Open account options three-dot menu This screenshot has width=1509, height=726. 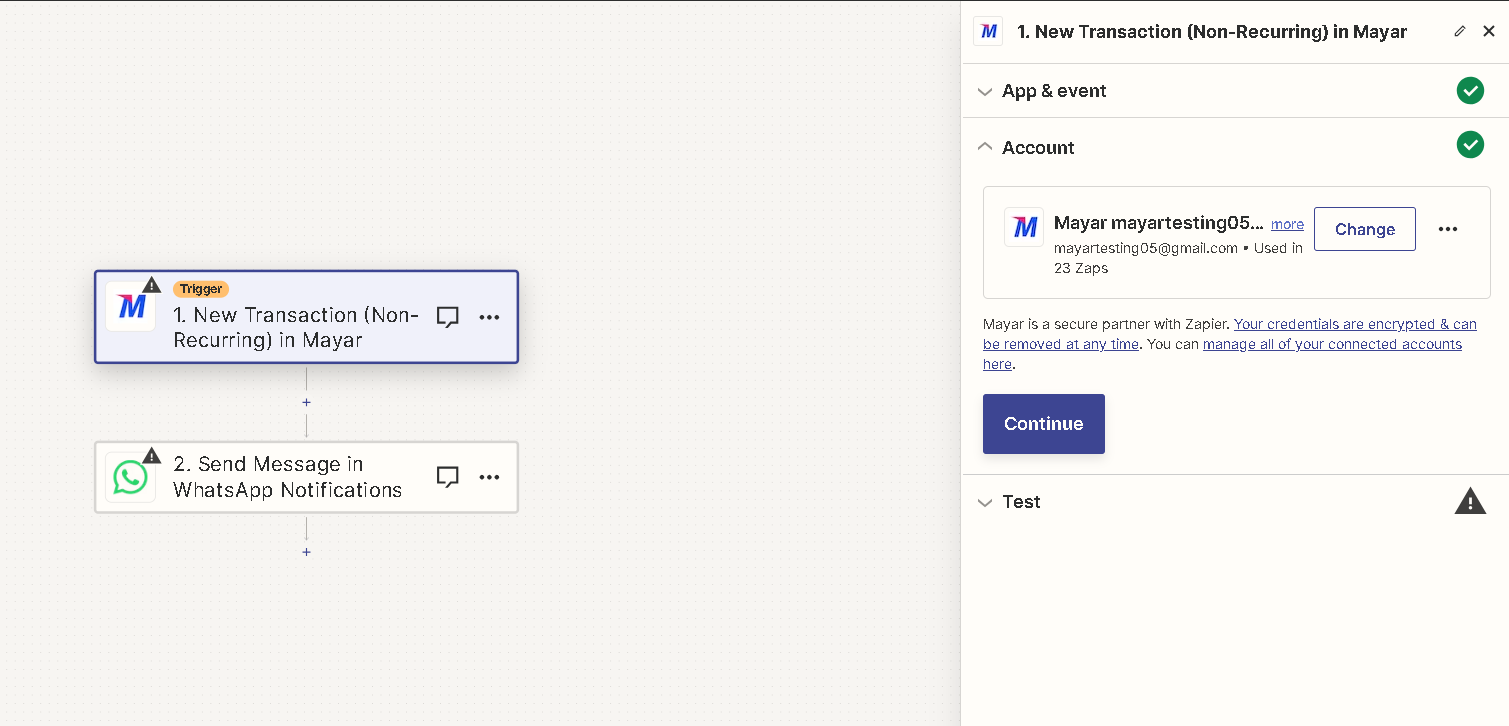click(1448, 229)
